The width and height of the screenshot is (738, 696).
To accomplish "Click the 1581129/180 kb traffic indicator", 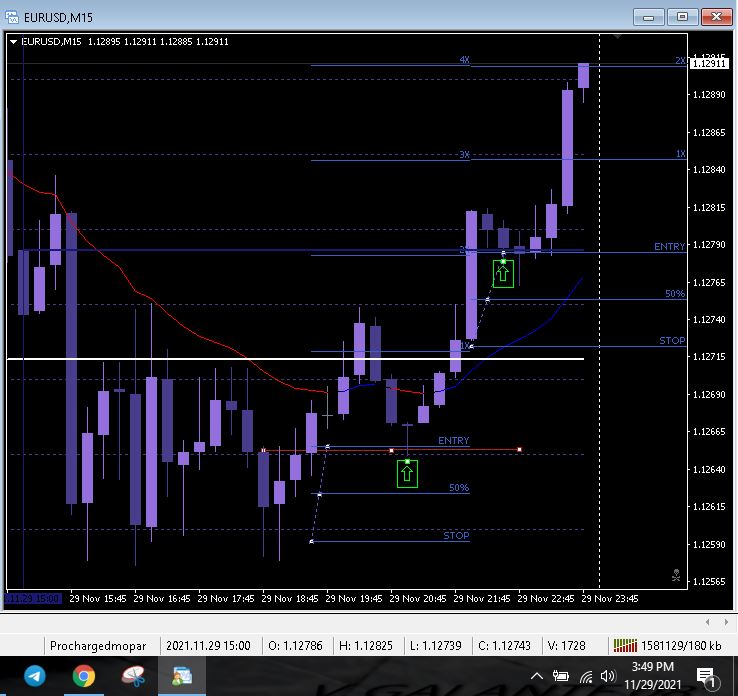I will [681, 646].
